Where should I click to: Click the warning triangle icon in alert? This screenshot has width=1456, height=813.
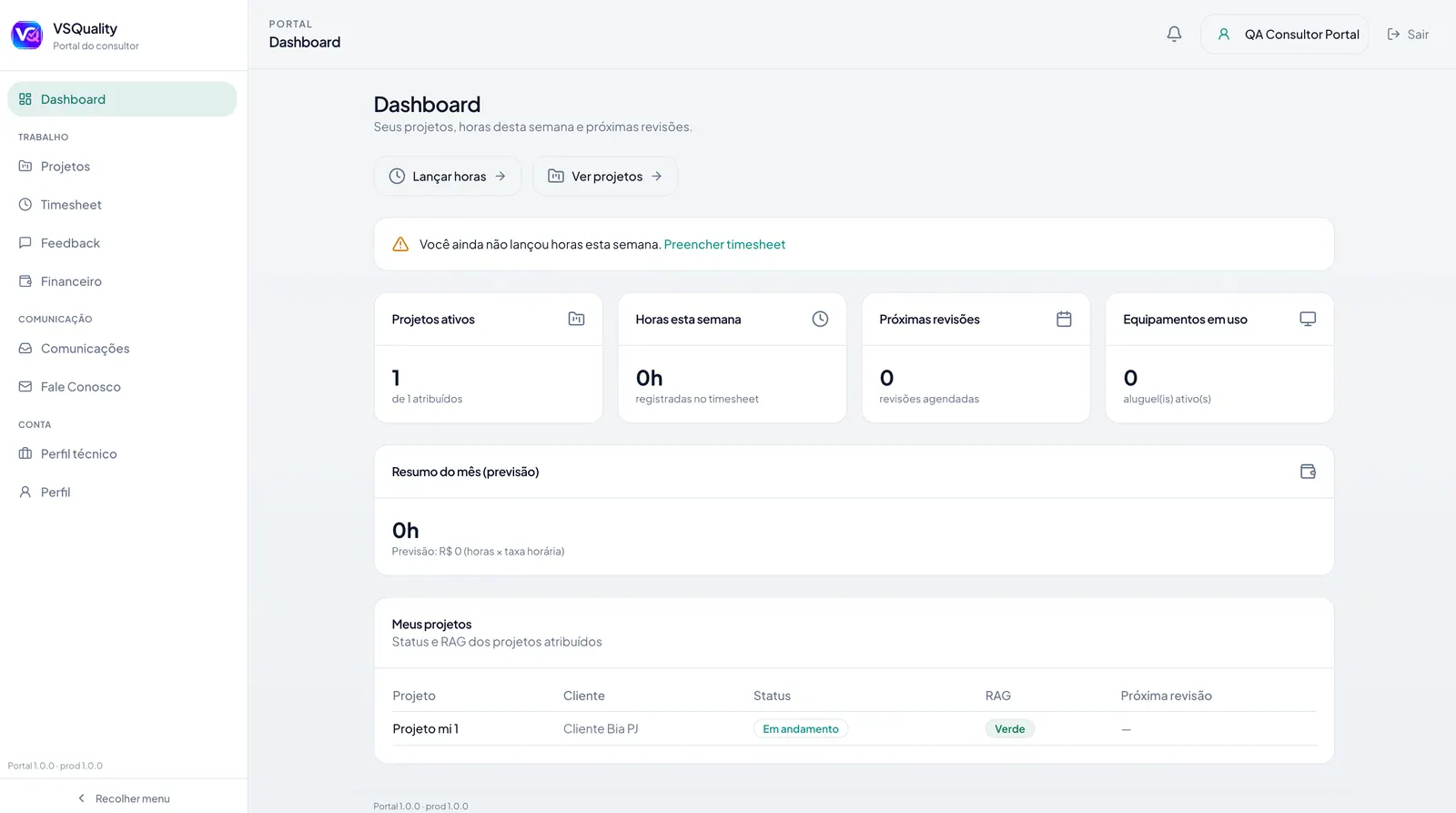pyautogui.click(x=400, y=244)
